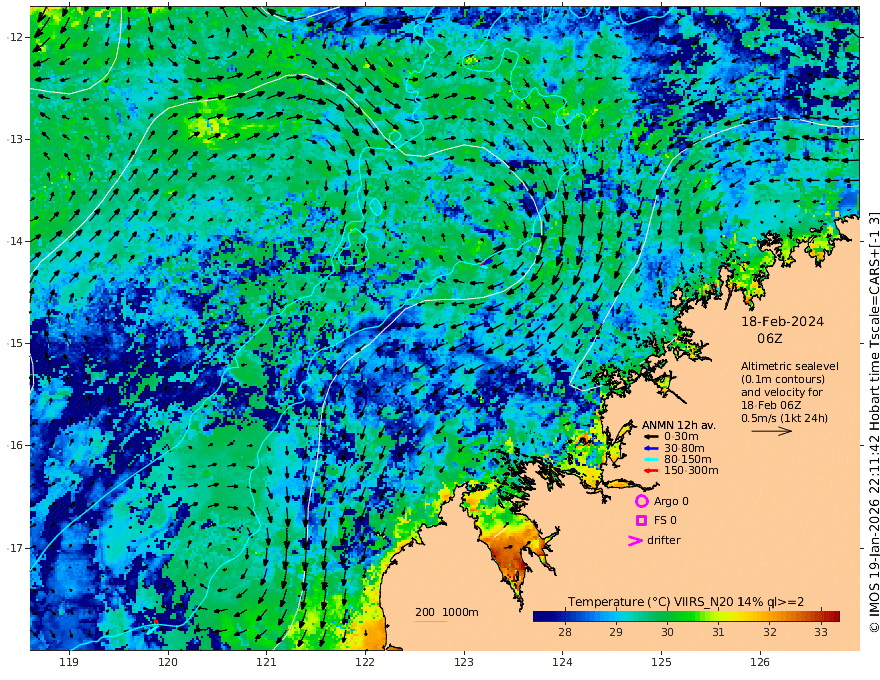Click the latitude axis label -13
Viewport: 880px width, 680px height.
(x=15, y=139)
